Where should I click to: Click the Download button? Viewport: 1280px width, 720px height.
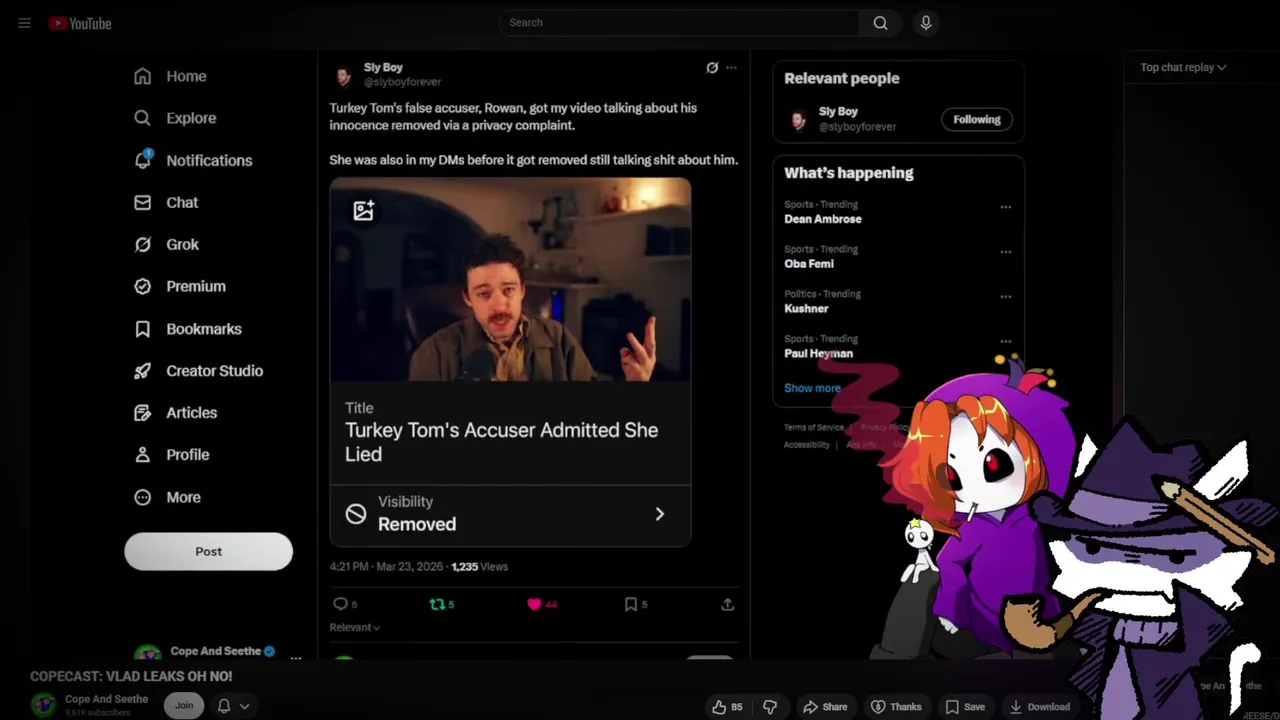tap(1039, 707)
